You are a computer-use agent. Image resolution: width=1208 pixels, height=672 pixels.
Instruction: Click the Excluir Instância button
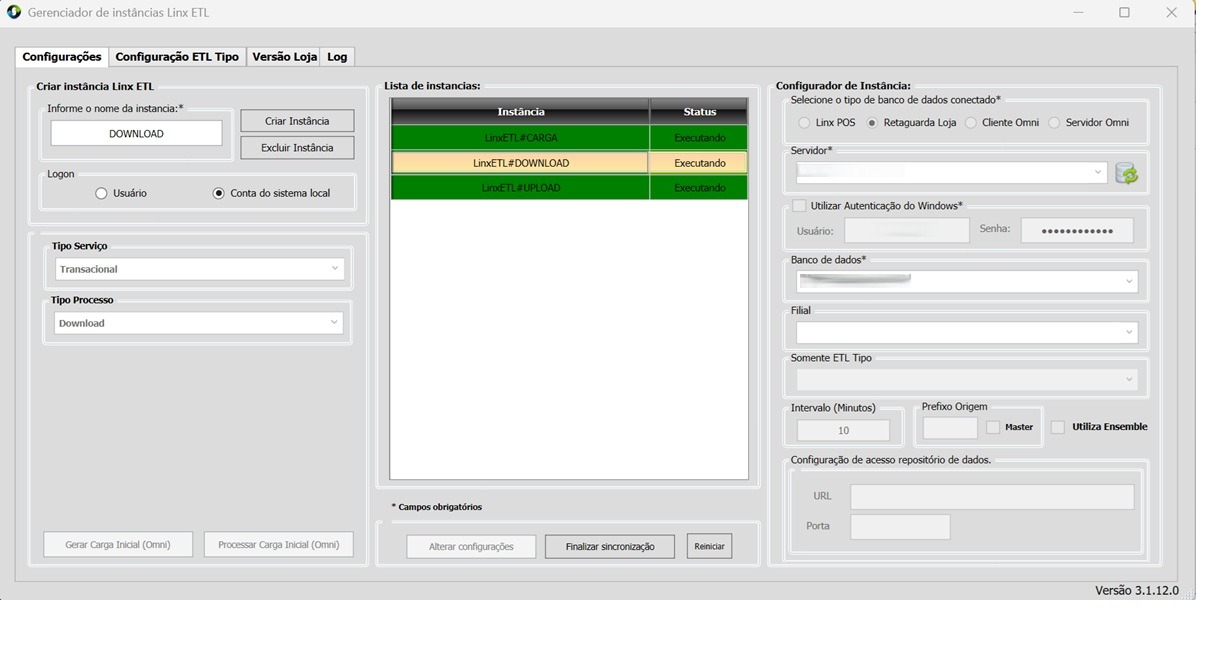pyautogui.click(x=297, y=148)
